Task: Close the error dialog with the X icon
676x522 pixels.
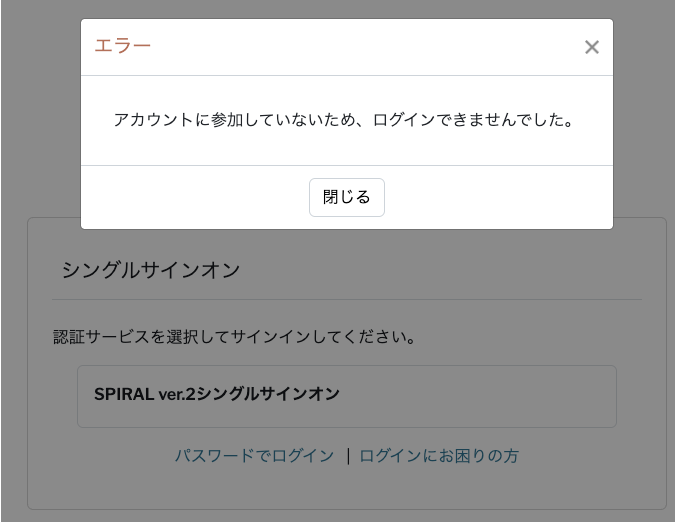Action: point(592,47)
